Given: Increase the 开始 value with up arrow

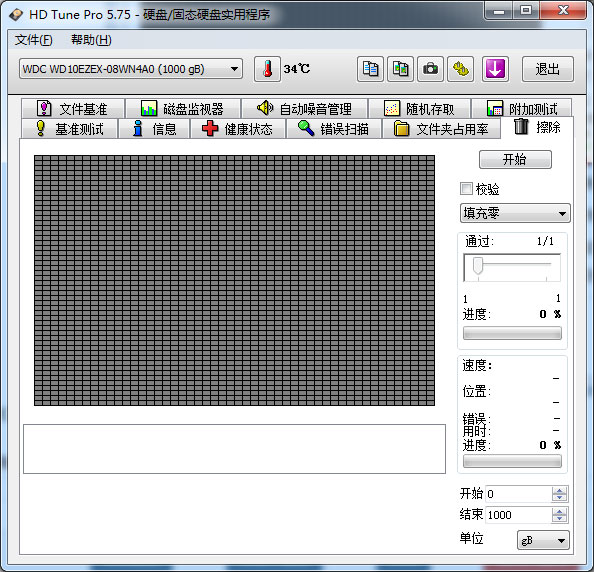Looking at the screenshot, I should 560,490.
